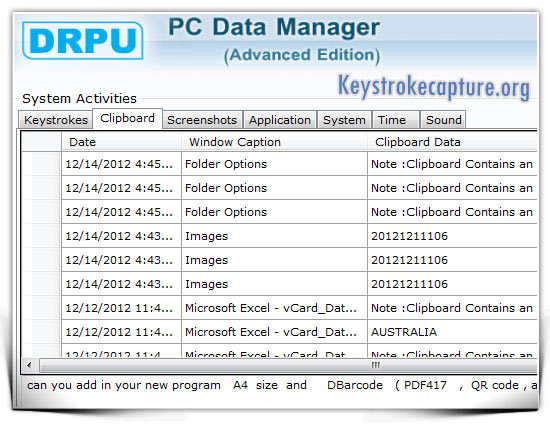This screenshot has height=424, width=550.
Task: Open the Application tab
Action: [x=280, y=120]
